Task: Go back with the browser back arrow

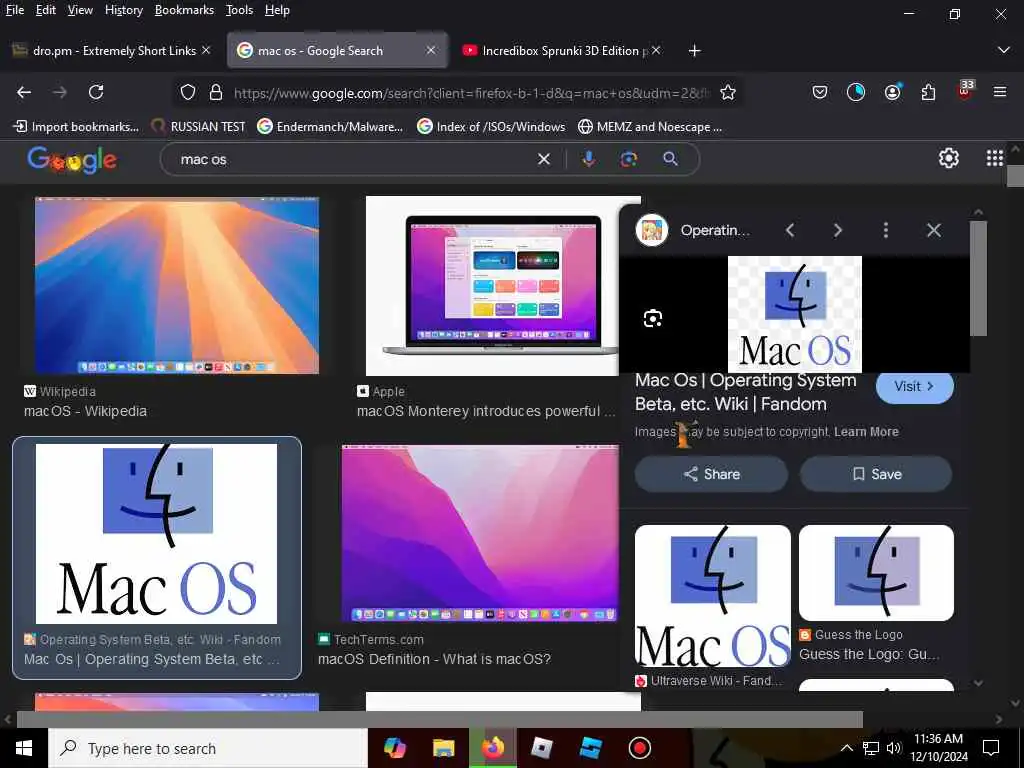Action: coord(24,93)
